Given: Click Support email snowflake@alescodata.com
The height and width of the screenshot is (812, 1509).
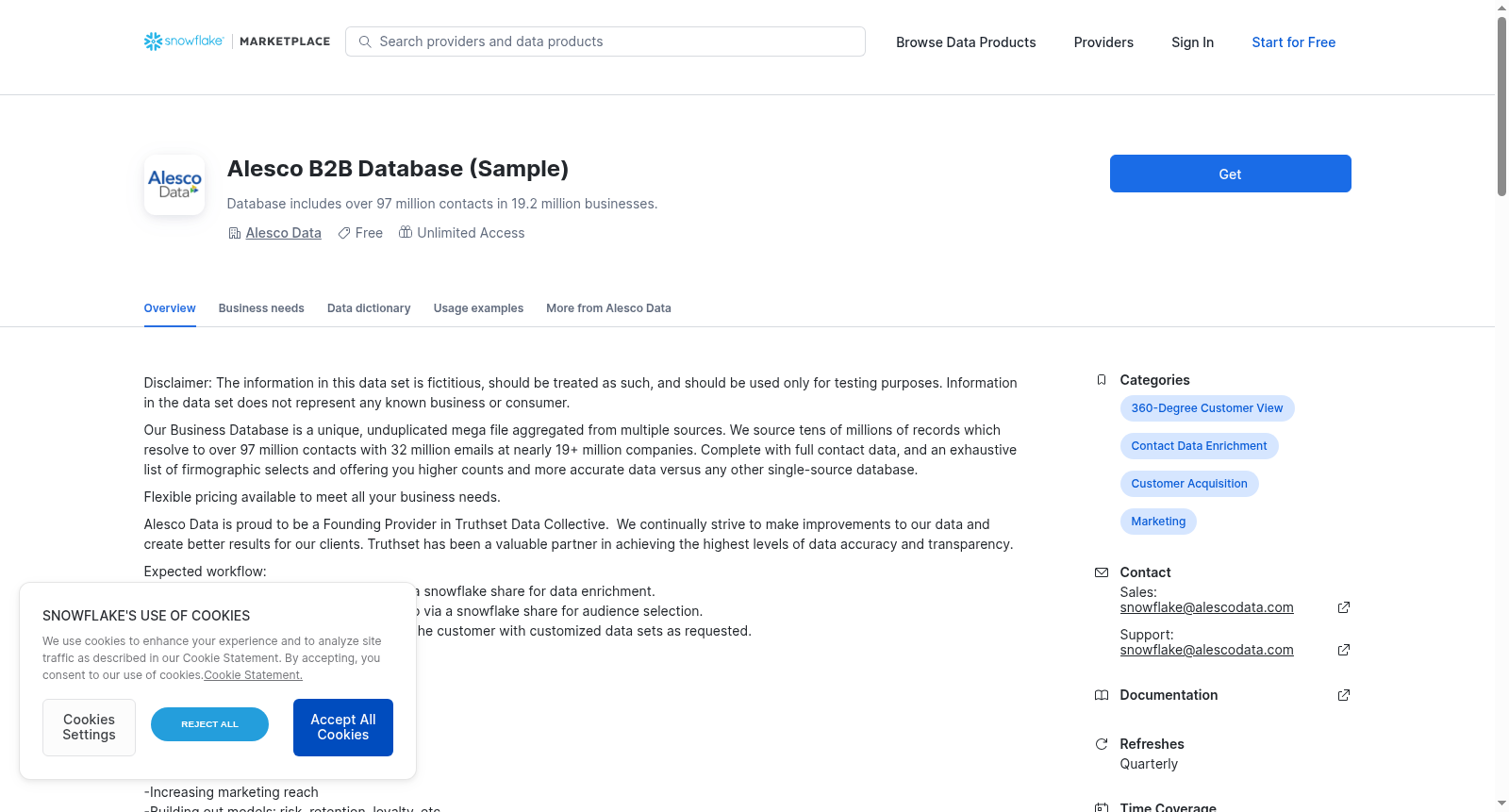Looking at the screenshot, I should (x=1206, y=650).
